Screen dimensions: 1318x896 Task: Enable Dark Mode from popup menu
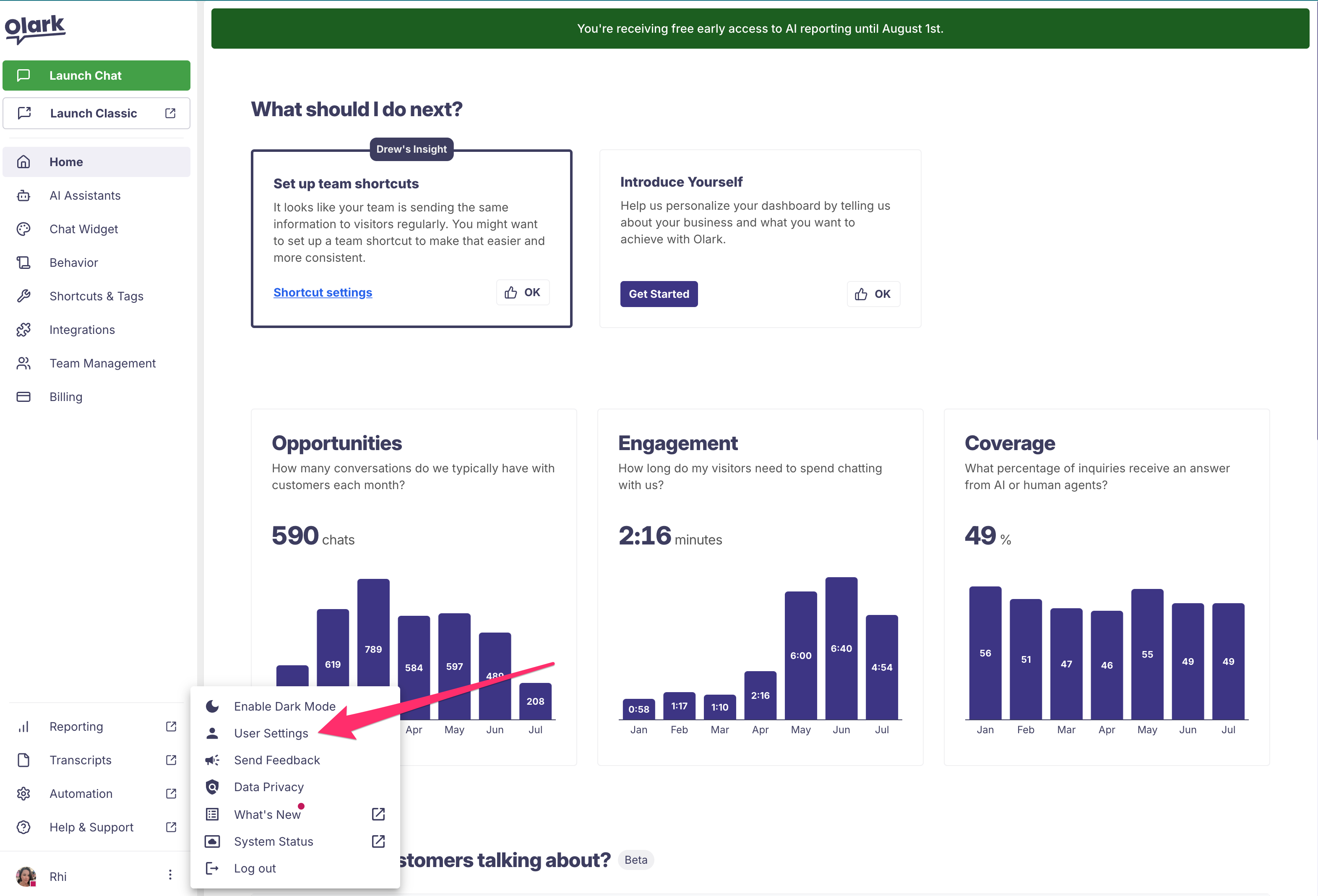tap(284, 706)
